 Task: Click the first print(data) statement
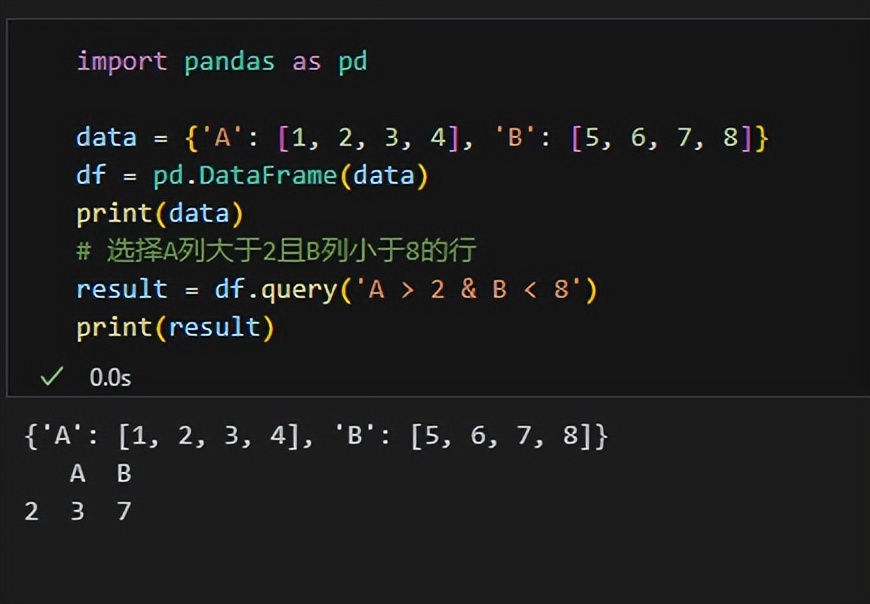coord(156,212)
